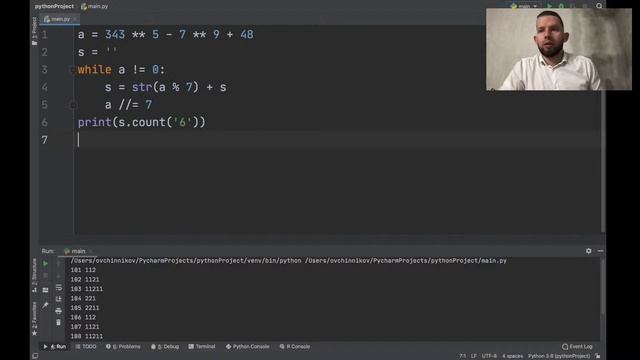The height and width of the screenshot is (360, 640).
Task: Change the 4 spaces indent setting
Action: [x=513, y=356]
